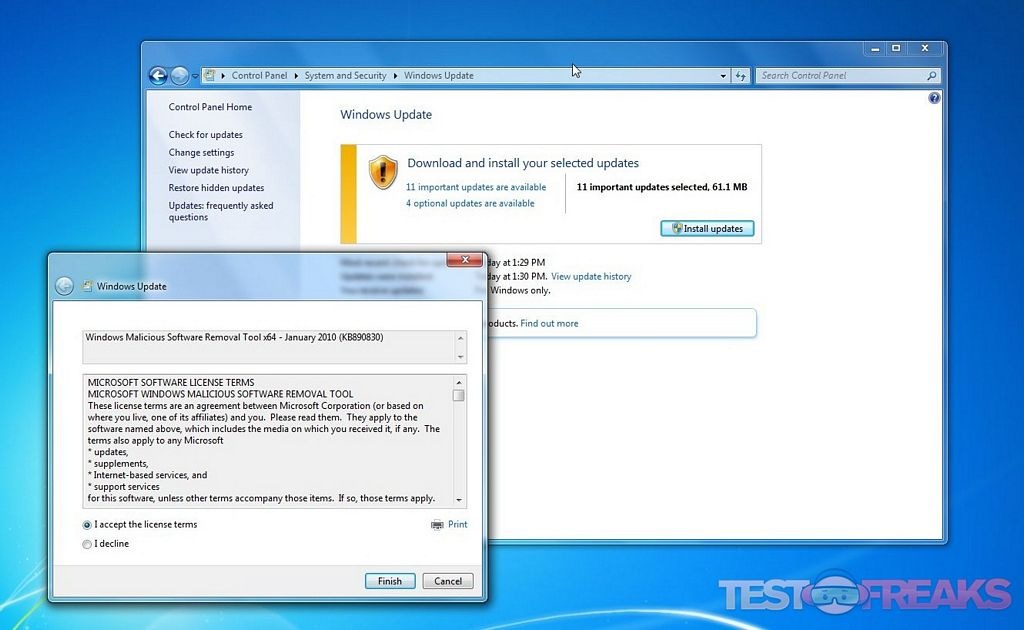
Task: Click down arrow of license text scrollbar
Action: pyautogui.click(x=459, y=500)
